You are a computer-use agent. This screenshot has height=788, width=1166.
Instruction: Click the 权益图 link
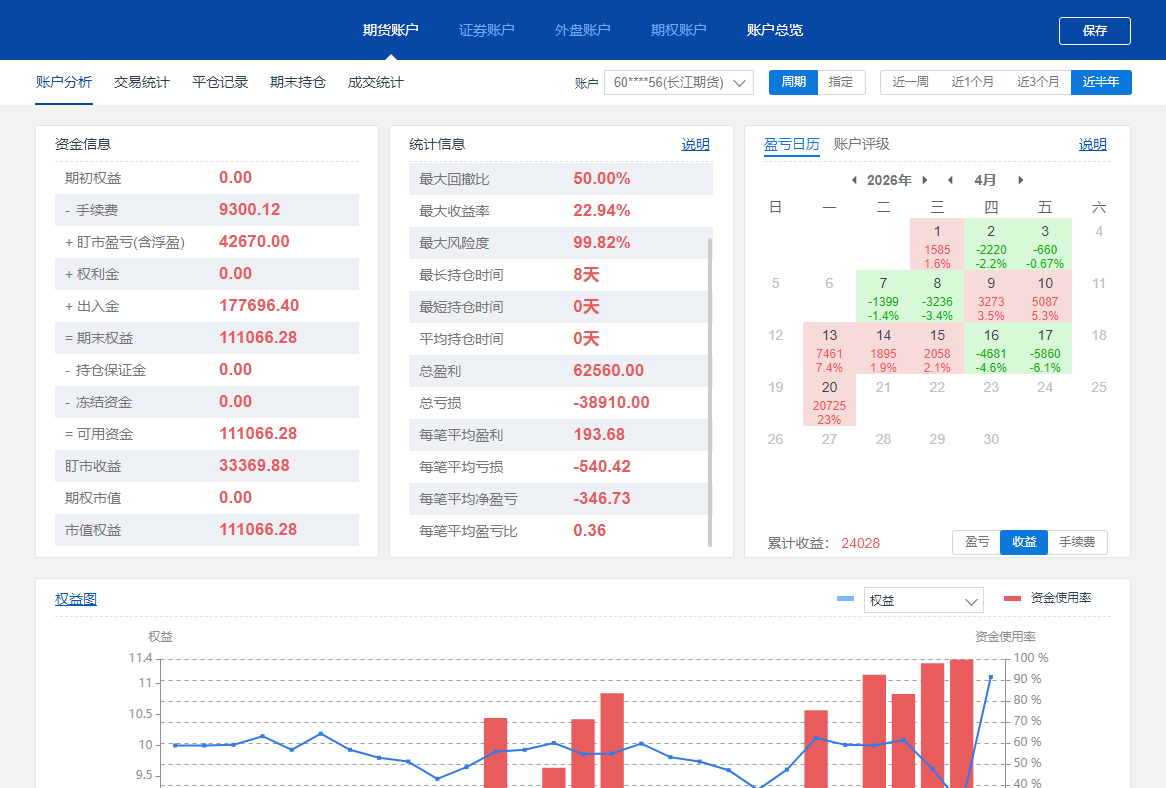pyautogui.click(x=76, y=599)
